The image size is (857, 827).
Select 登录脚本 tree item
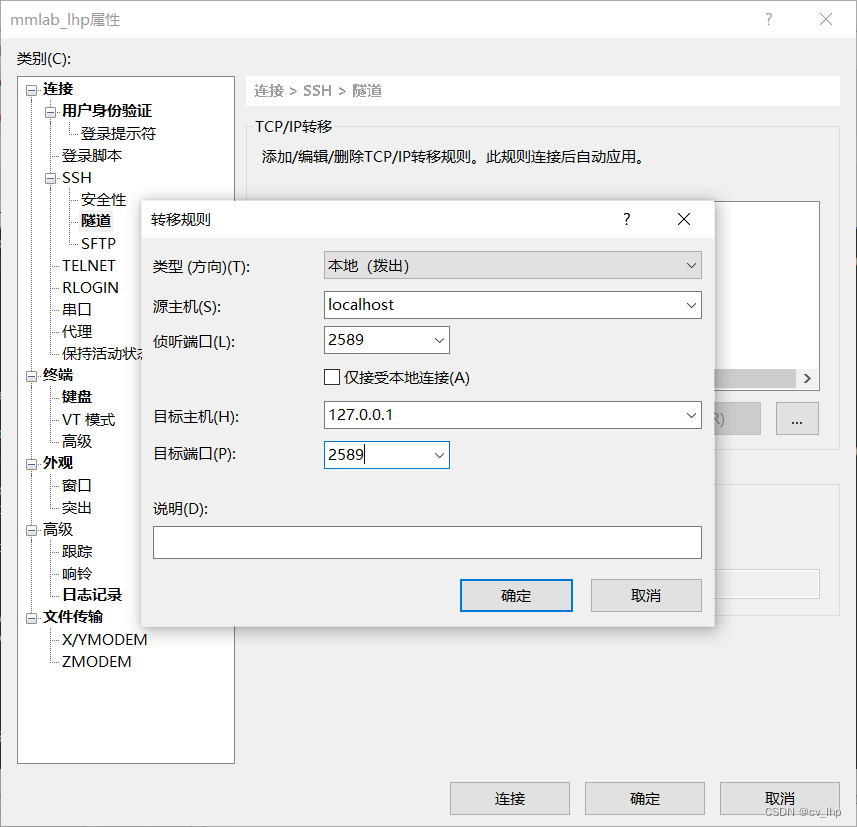tap(92, 155)
